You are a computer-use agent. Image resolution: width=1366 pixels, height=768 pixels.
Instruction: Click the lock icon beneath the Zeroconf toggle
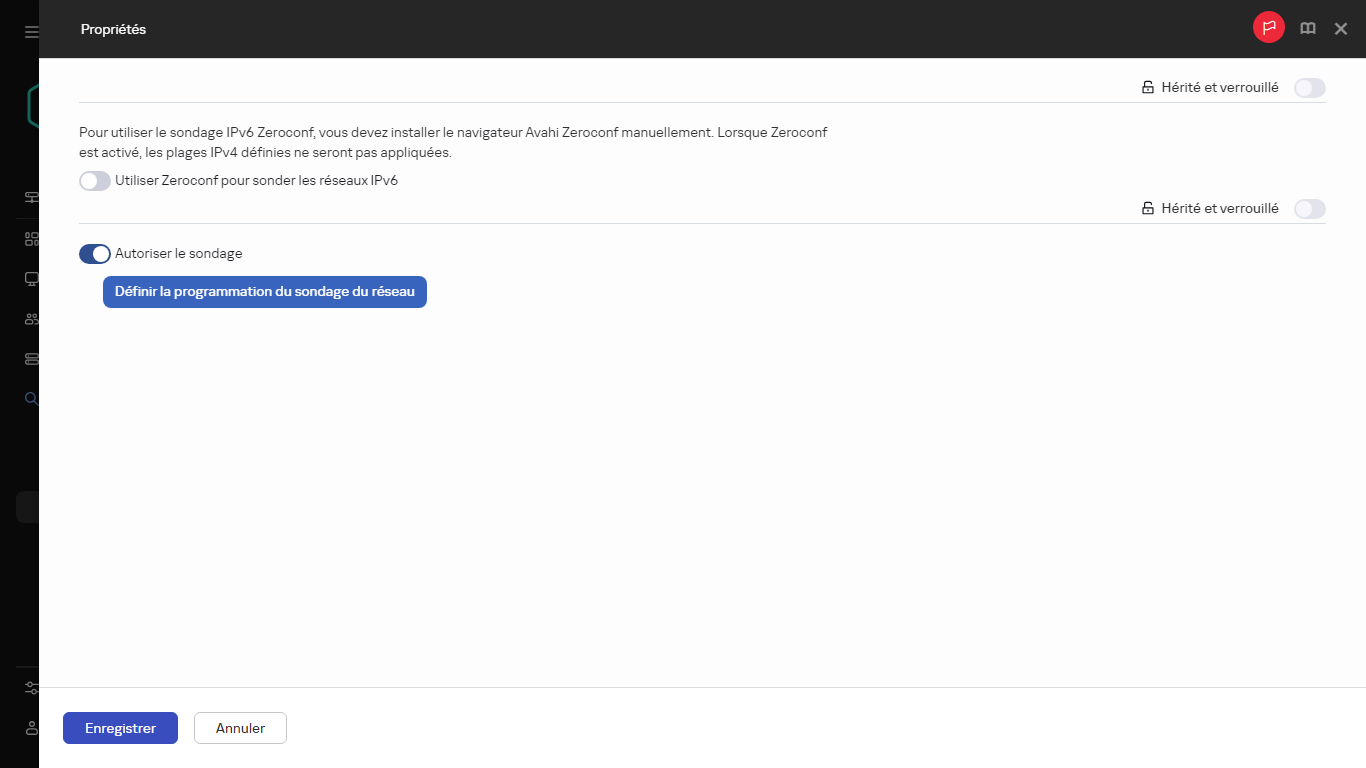[1148, 209]
